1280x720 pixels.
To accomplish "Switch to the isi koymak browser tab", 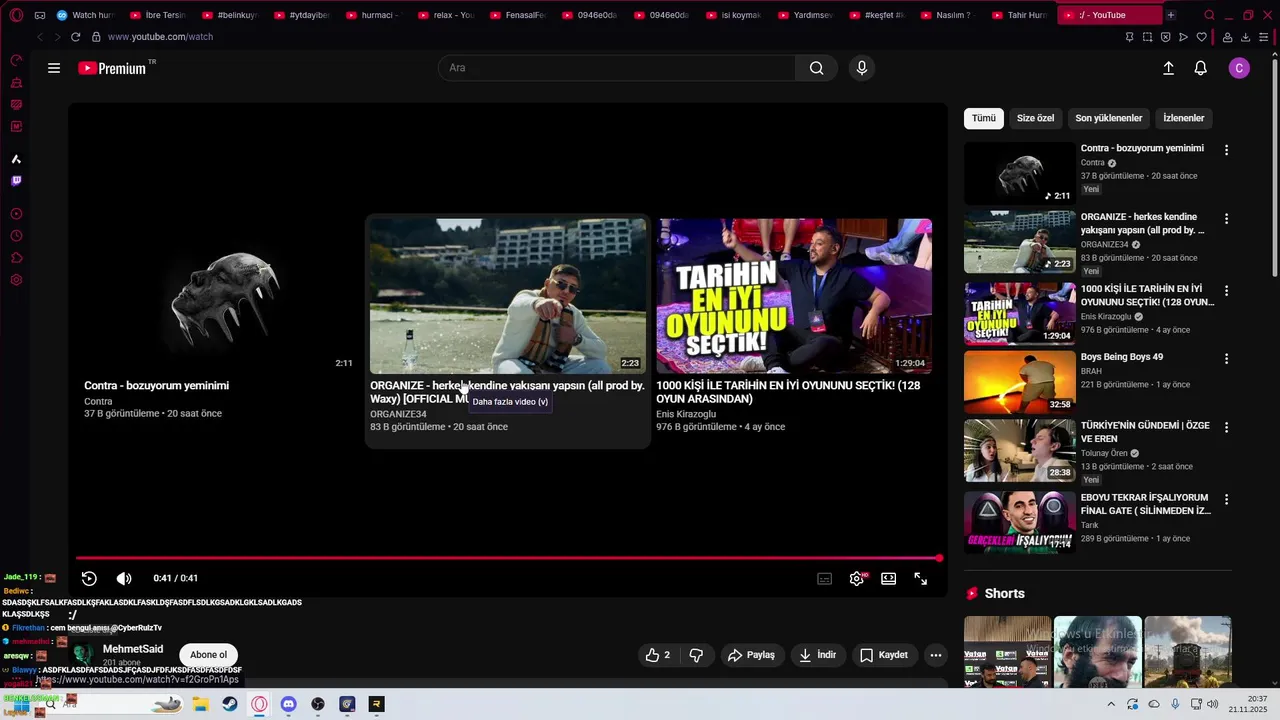I will pos(734,15).
